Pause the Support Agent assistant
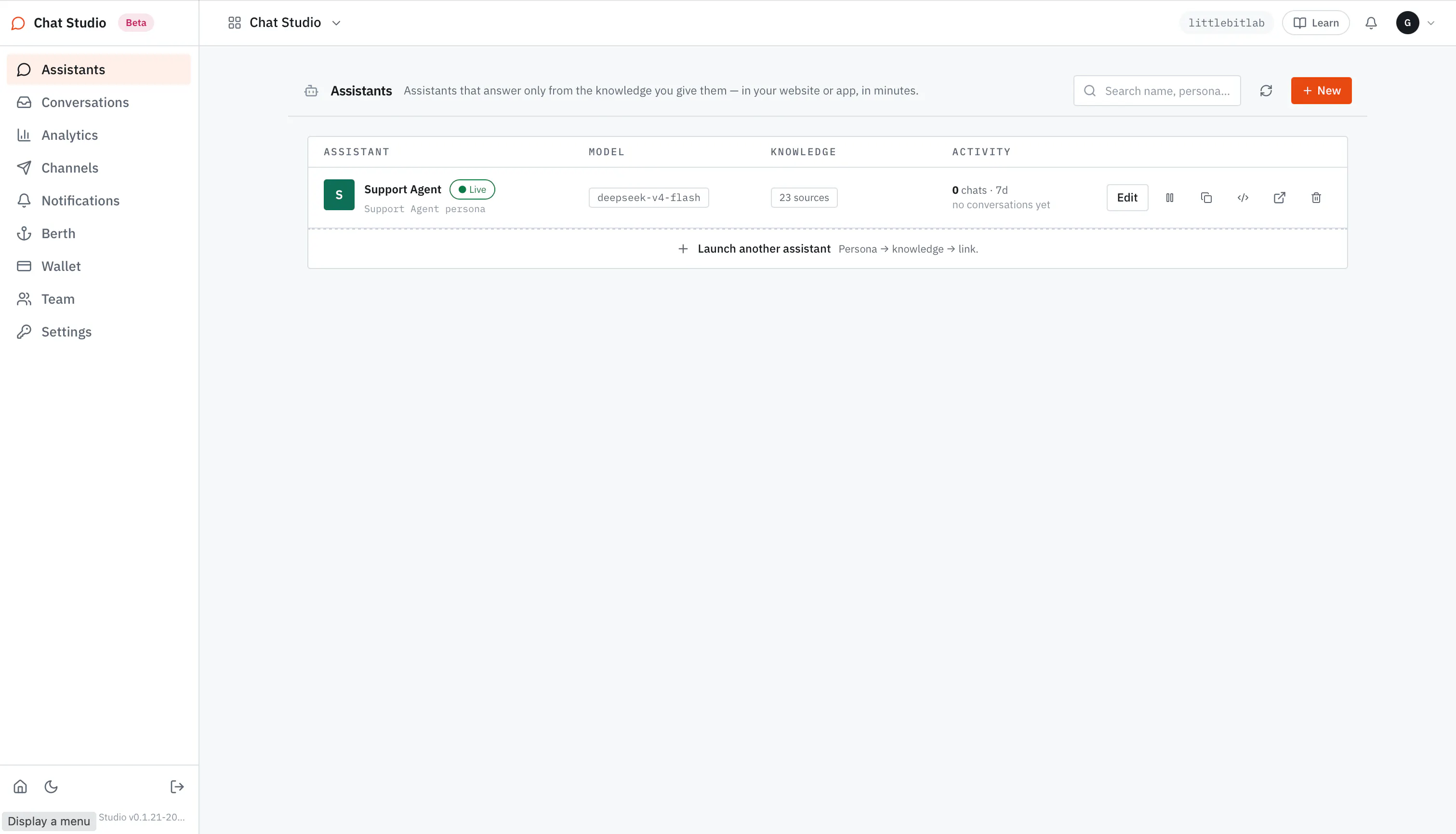Image resolution: width=1456 pixels, height=834 pixels. pos(1169,198)
